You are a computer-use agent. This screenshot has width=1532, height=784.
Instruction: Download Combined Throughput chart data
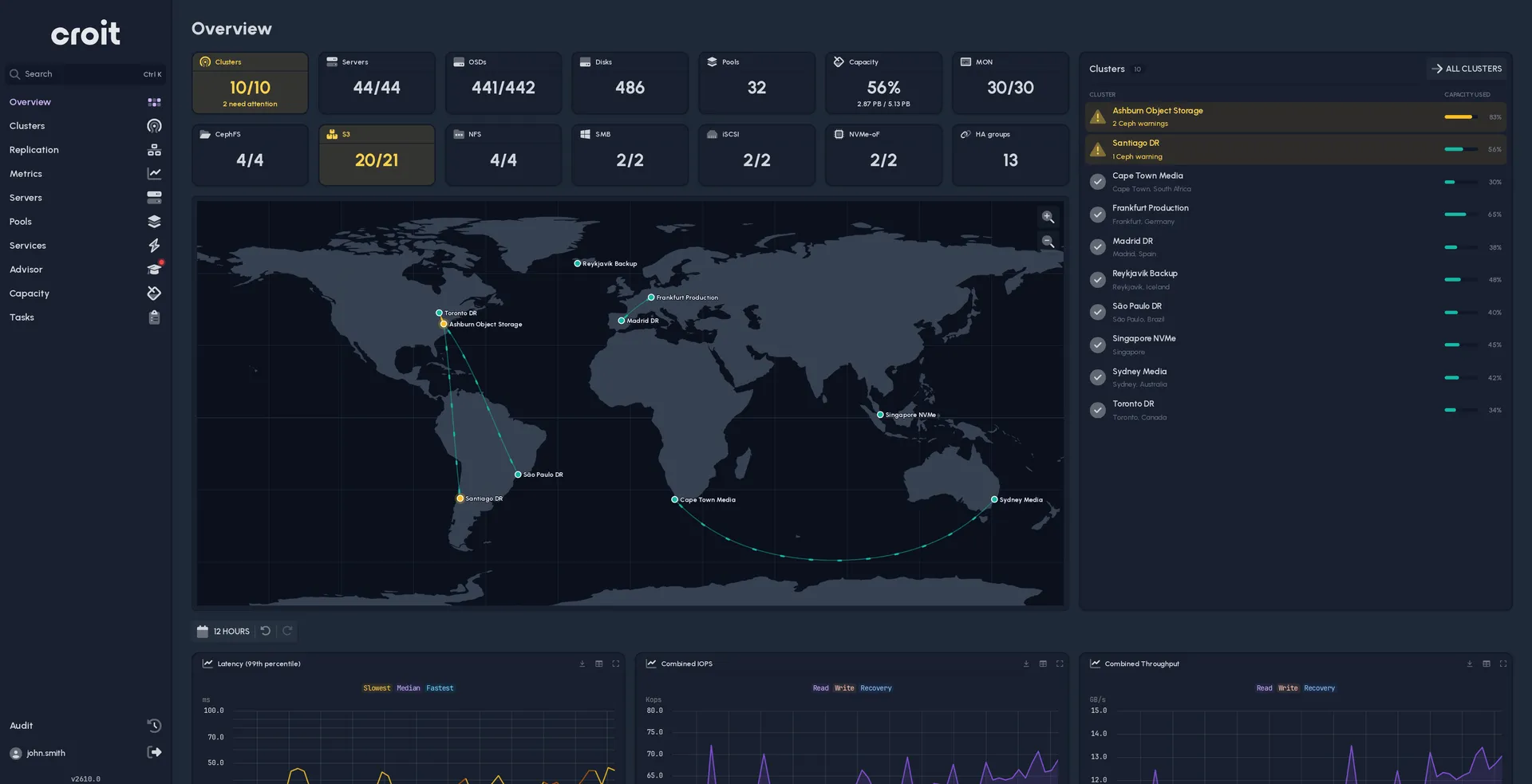pyautogui.click(x=1470, y=664)
